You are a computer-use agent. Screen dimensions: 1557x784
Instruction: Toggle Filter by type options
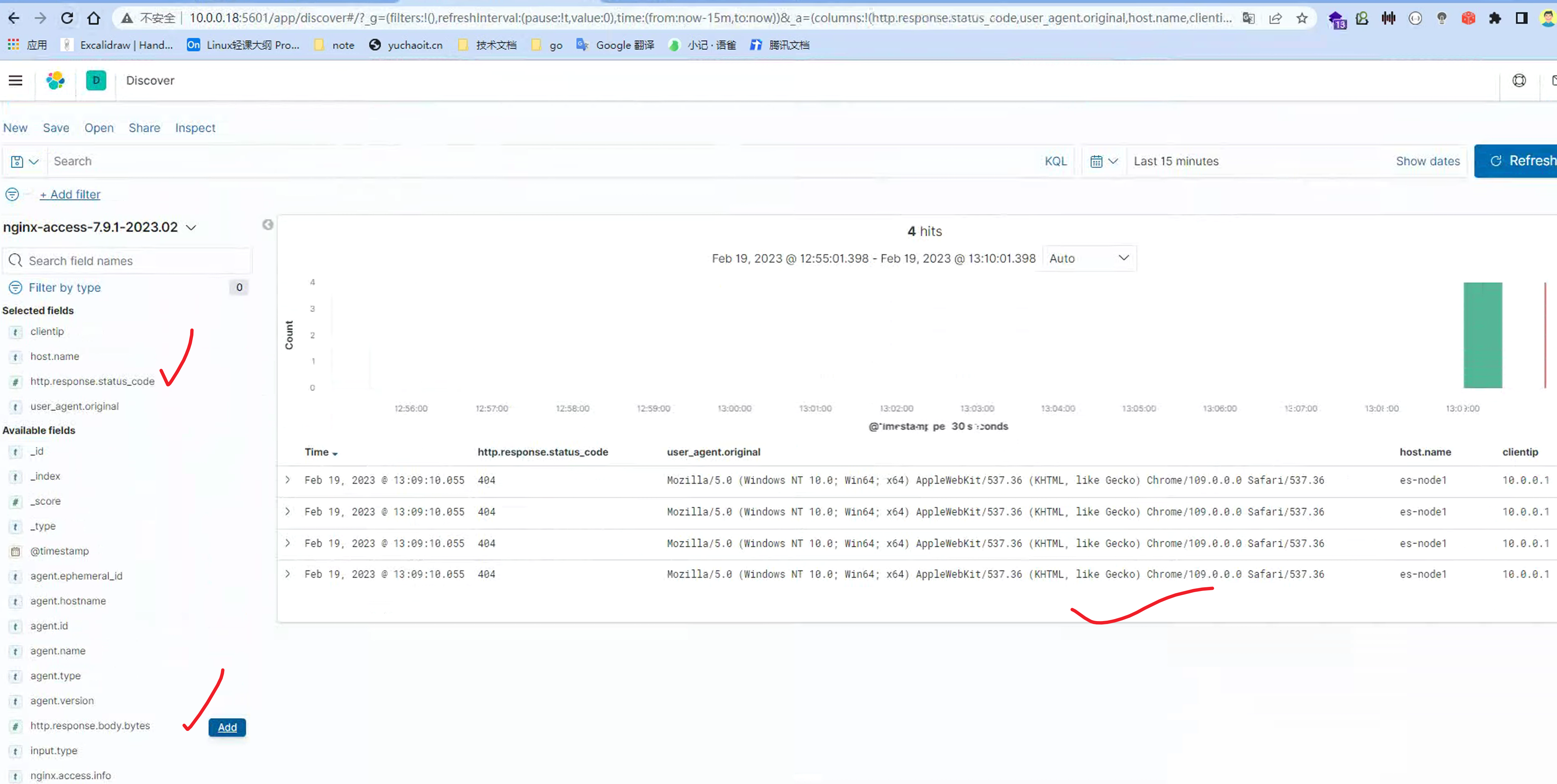pyautogui.click(x=65, y=288)
